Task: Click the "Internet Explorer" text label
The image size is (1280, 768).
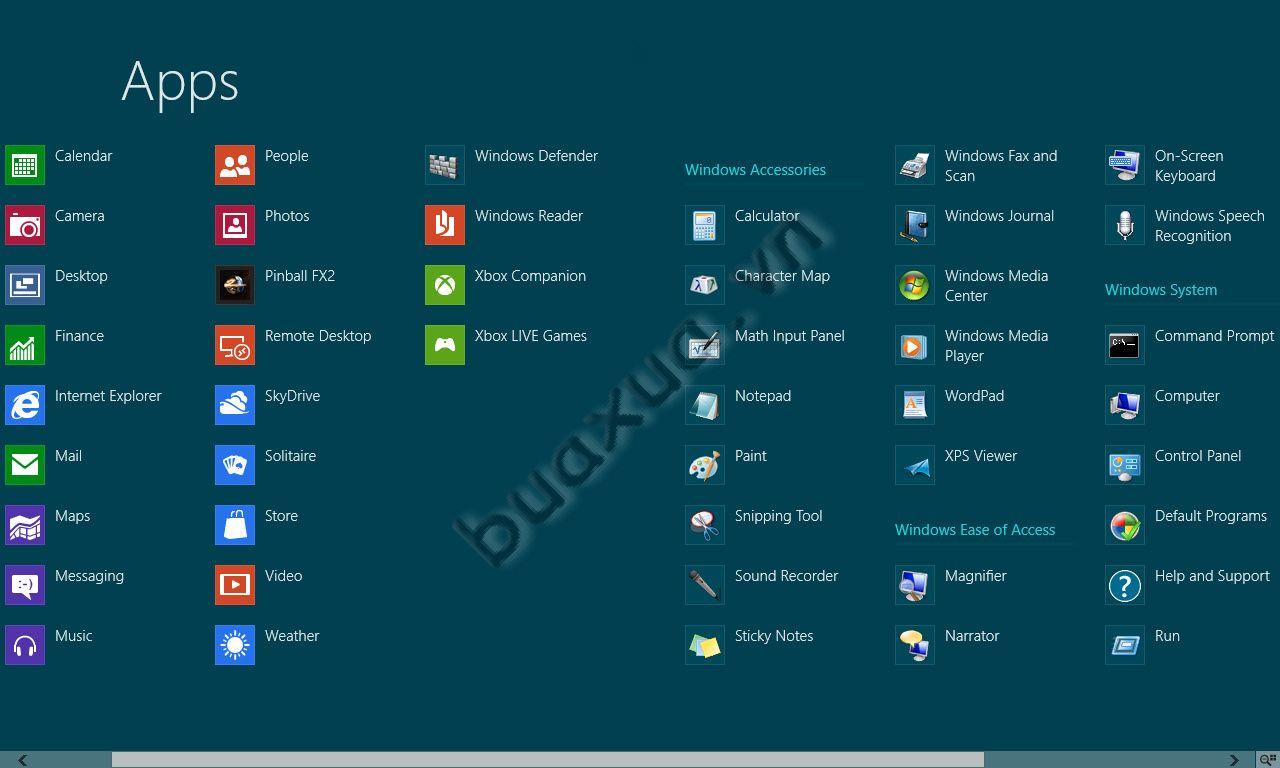Action: (x=108, y=396)
